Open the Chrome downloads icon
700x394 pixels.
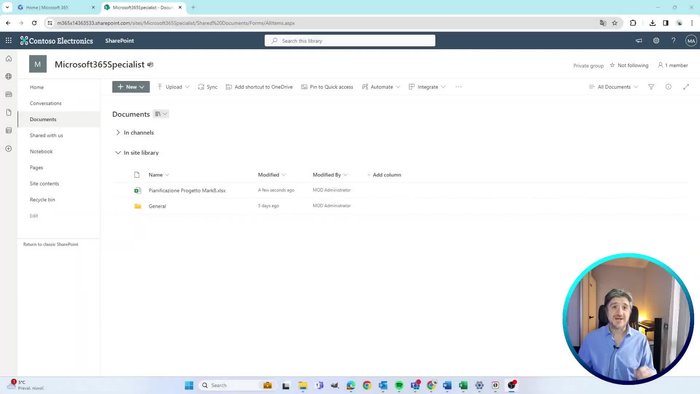tap(652, 23)
